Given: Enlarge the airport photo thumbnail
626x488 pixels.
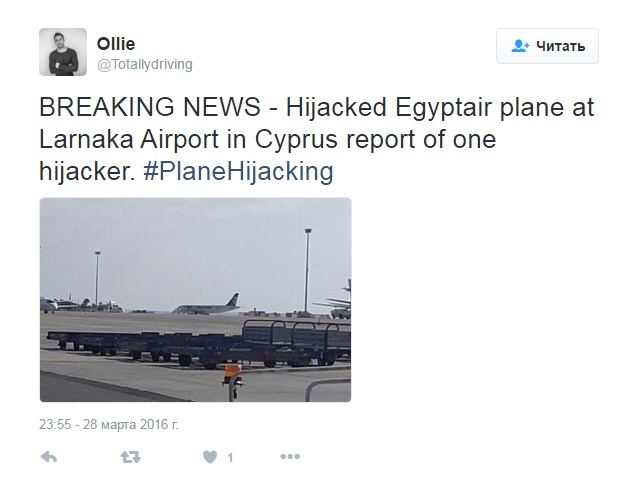Looking at the screenshot, I should click(195, 299).
